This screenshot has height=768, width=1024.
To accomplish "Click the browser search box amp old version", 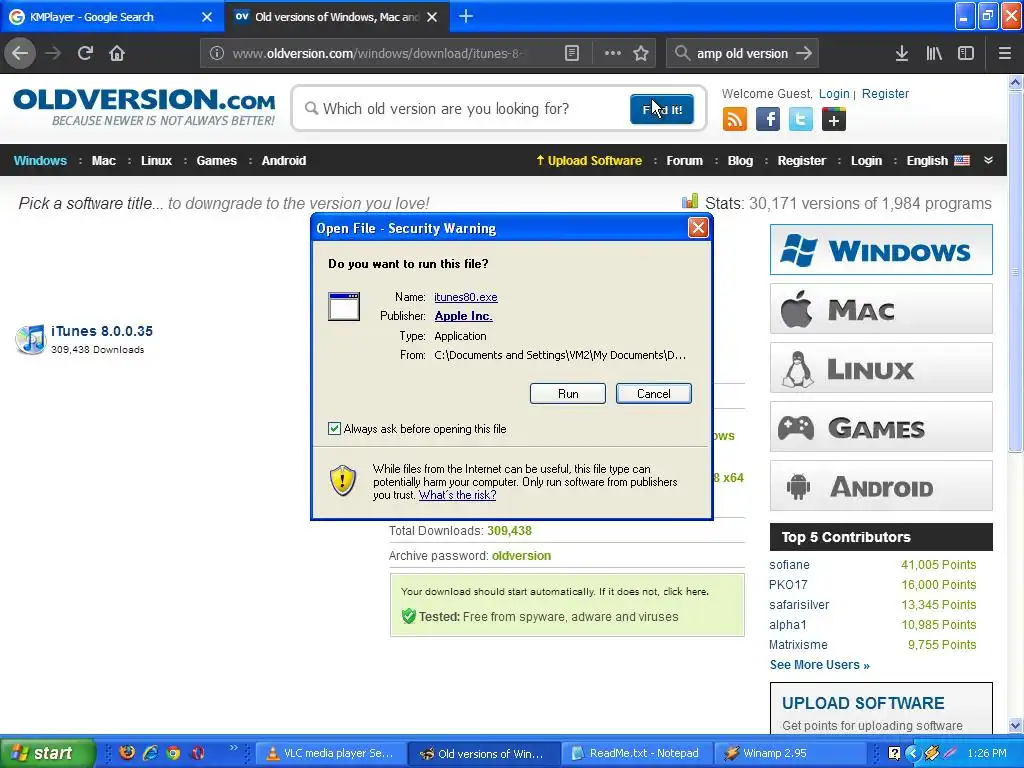I will click(742, 54).
